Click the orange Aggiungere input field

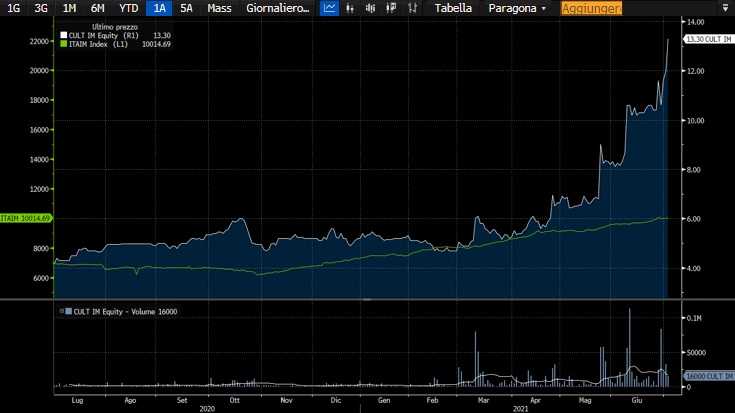coord(591,8)
